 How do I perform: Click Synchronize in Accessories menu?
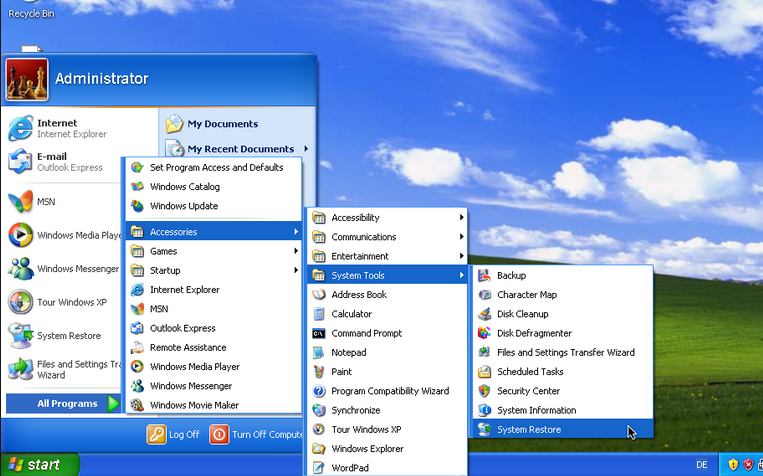pyautogui.click(x=387, y=410)
